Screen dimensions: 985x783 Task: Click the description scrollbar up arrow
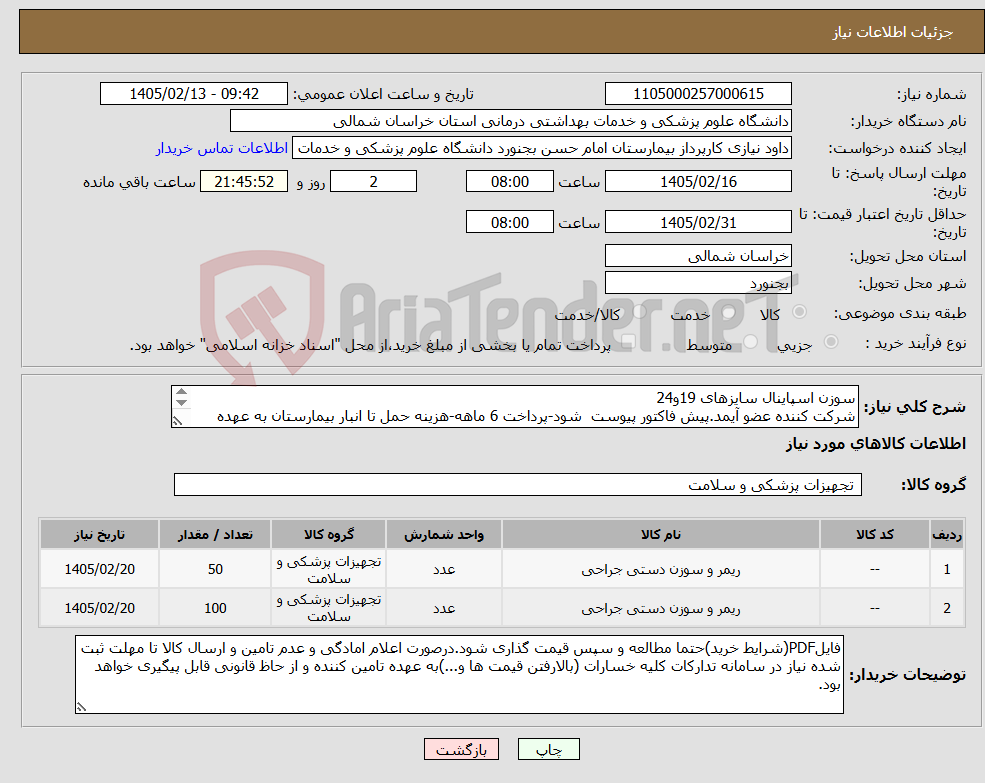point(182,392)
